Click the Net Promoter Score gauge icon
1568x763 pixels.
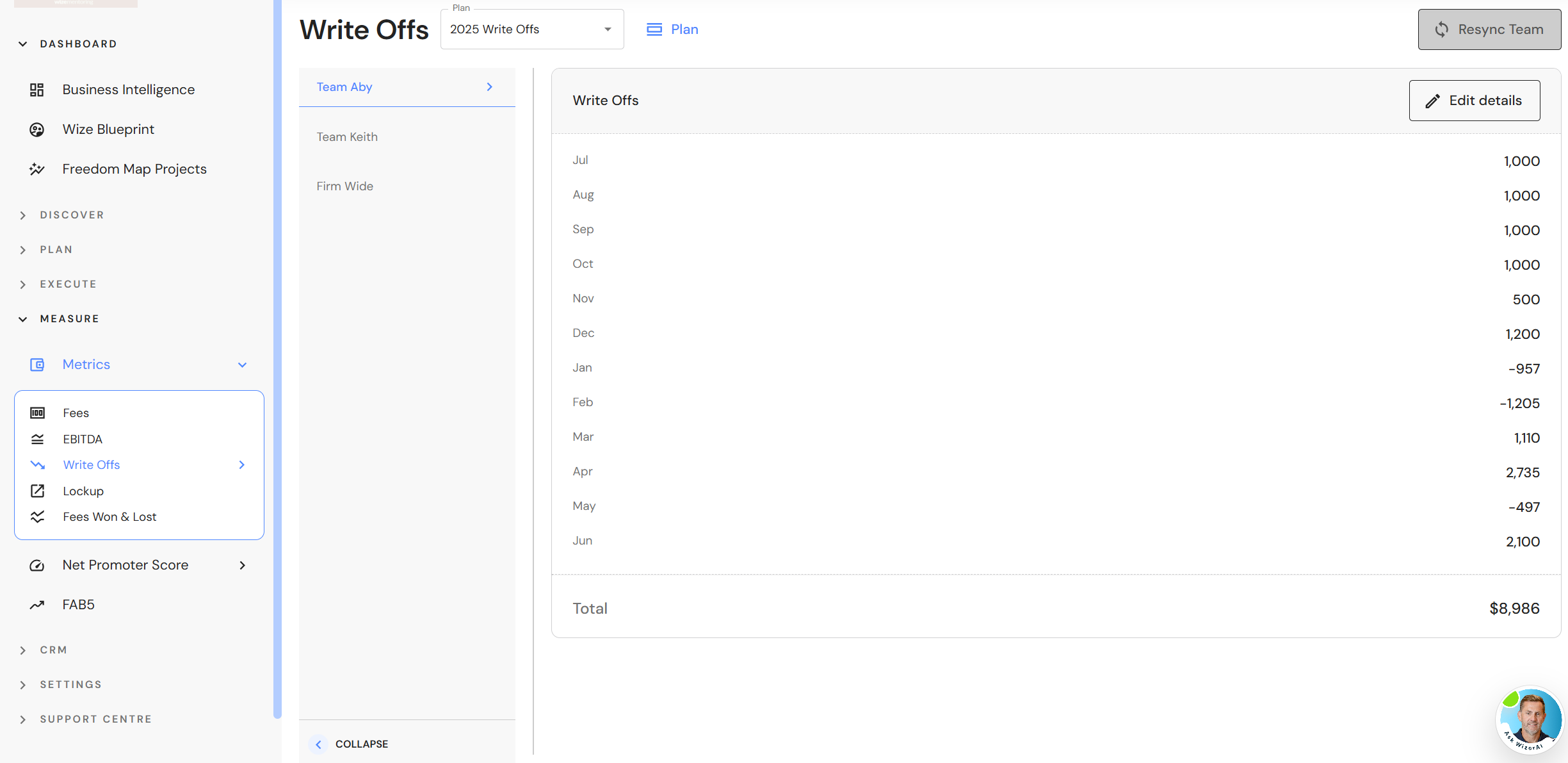pos(36,565)
